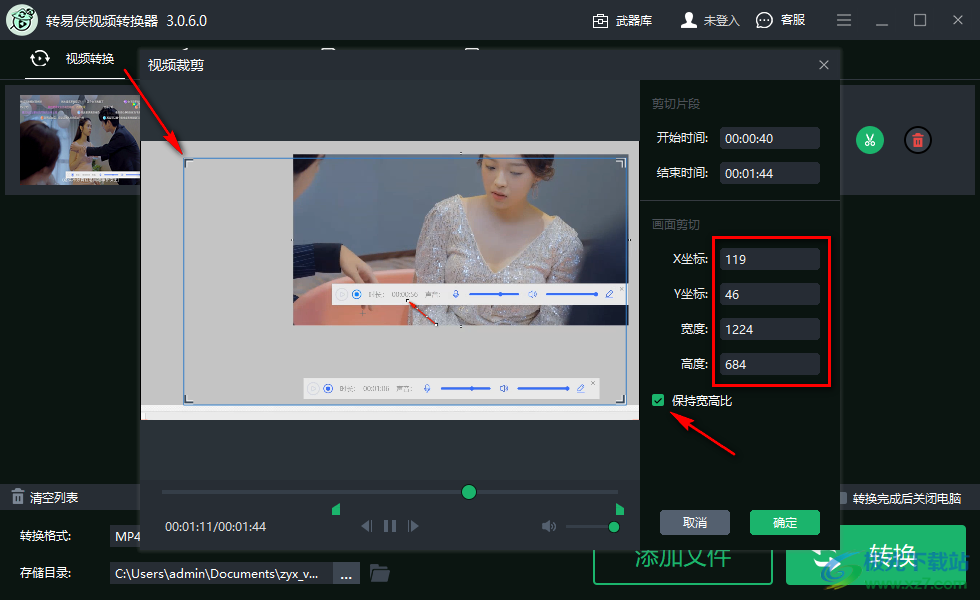Click the green trim start marker
Viewport: 980px width, 600px height.
(336, 509)
